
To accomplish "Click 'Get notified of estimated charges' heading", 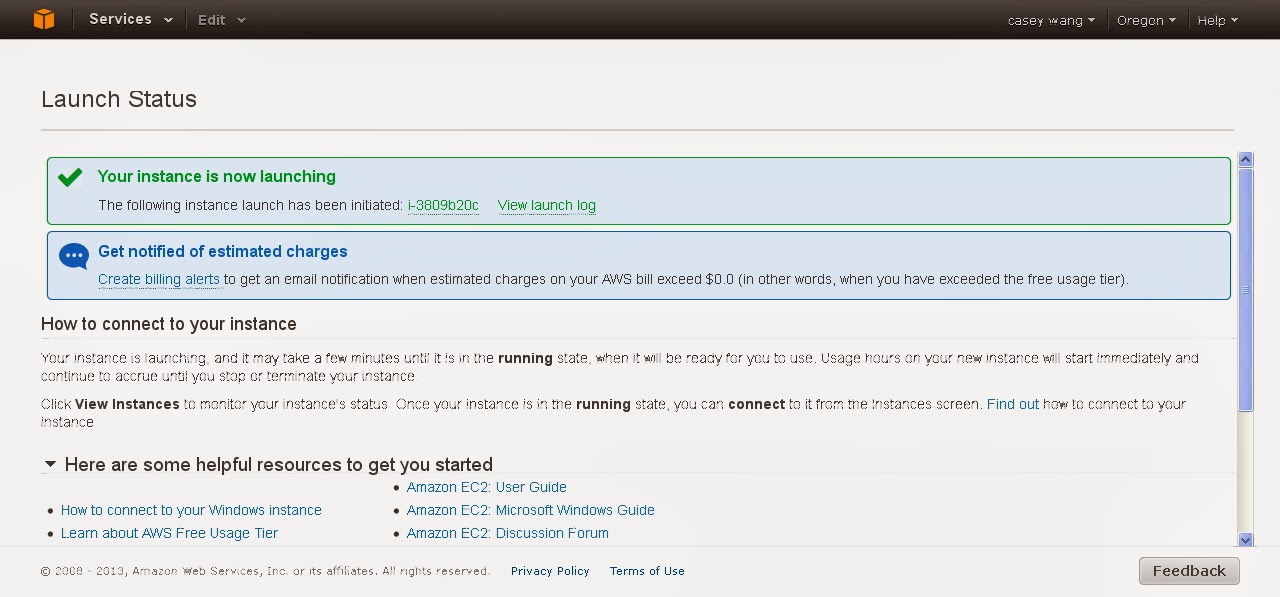I will [x=223, y=251].
